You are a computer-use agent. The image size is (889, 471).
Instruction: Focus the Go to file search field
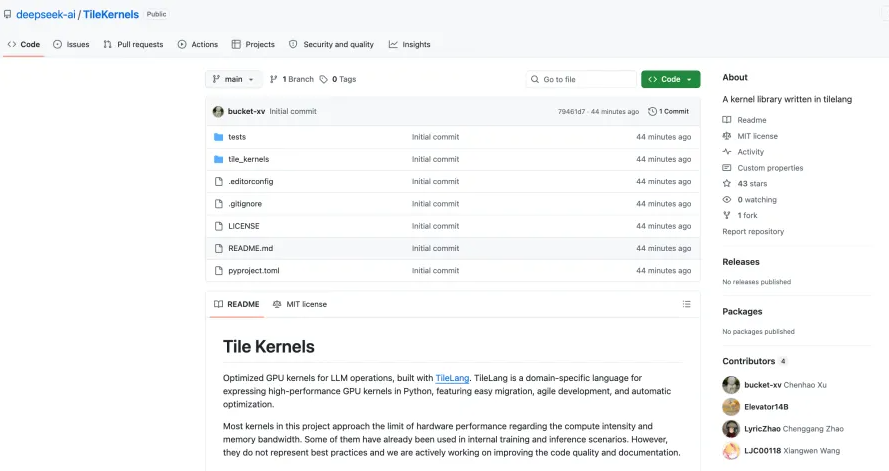(581, 79)
